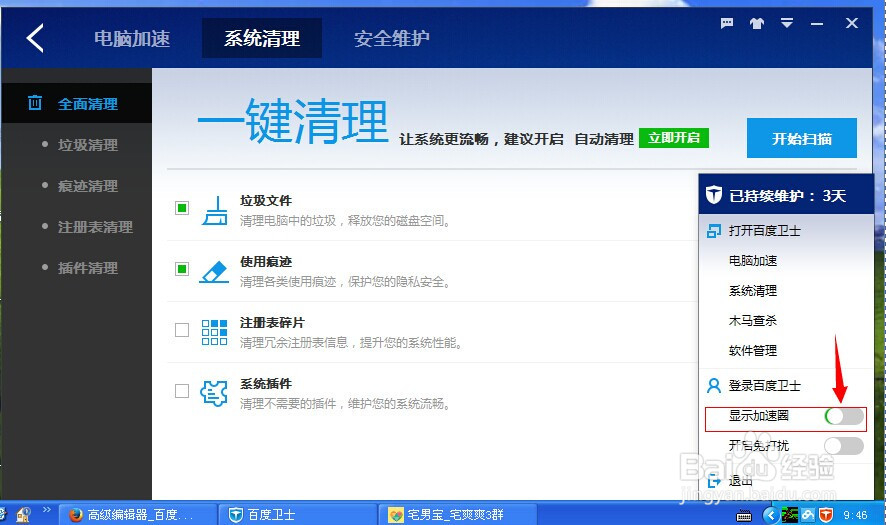Click the shield icon on 百度卫士 taskbar button

tap(236, 515)
